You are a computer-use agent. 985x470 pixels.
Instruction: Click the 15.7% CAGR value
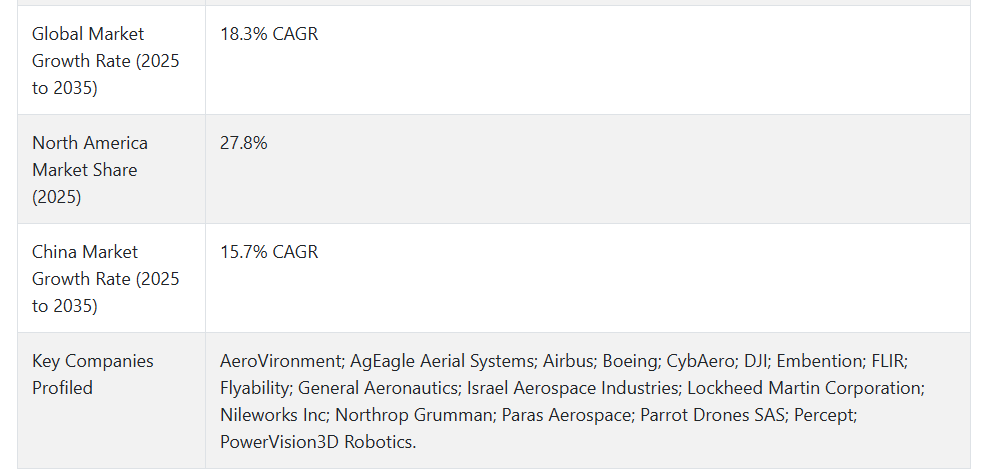[x=269, y=252]
